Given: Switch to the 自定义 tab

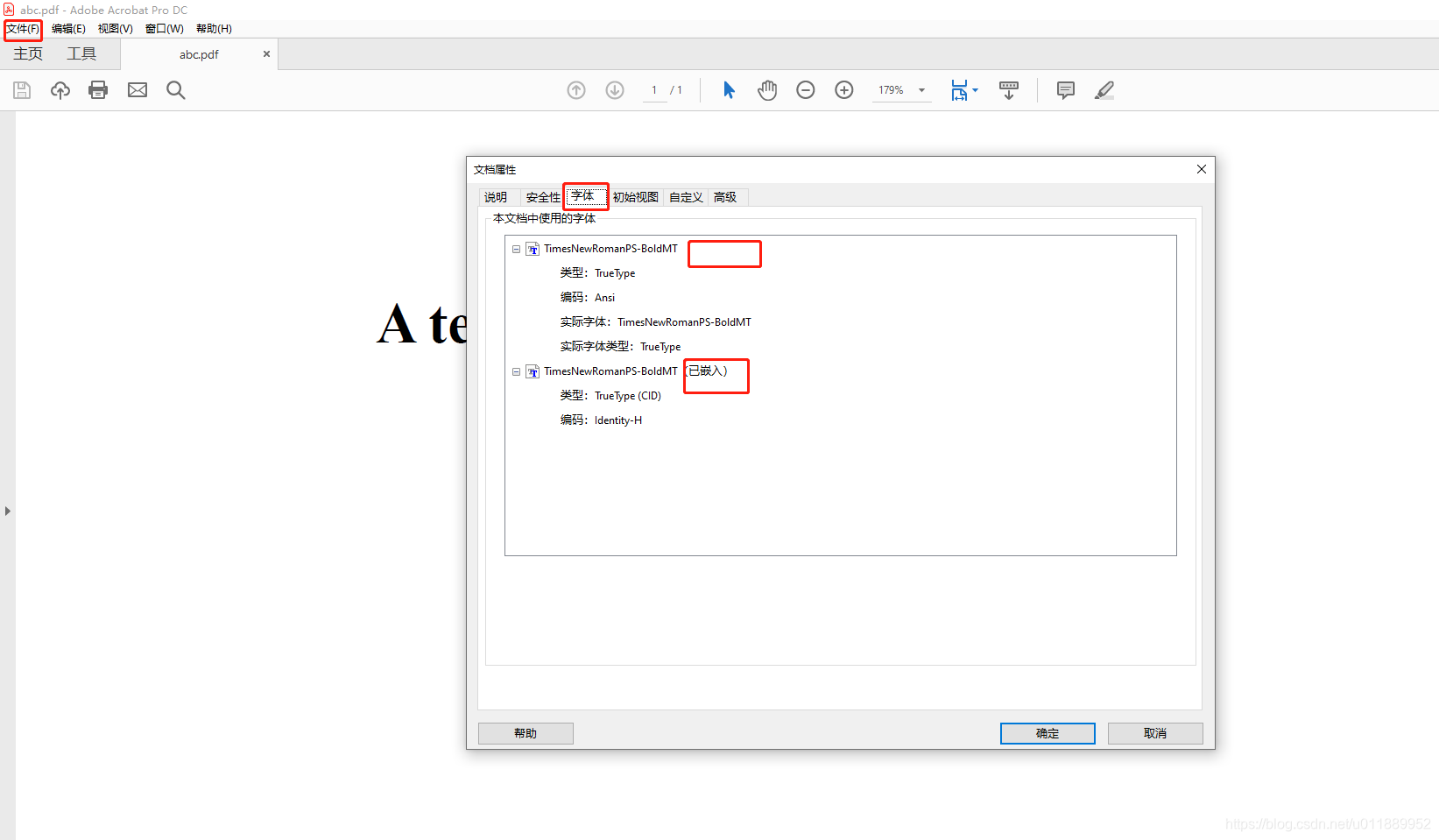Looking at the screenshot, I should (x=686, y=197).
